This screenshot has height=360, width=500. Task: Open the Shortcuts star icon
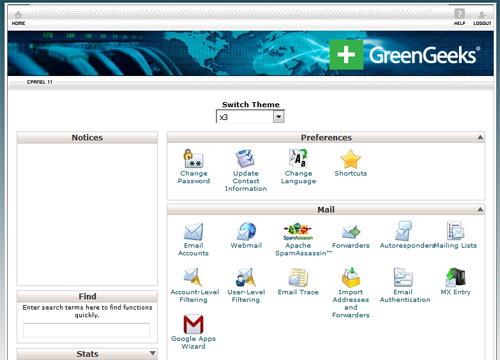click(x=351, y=159)
